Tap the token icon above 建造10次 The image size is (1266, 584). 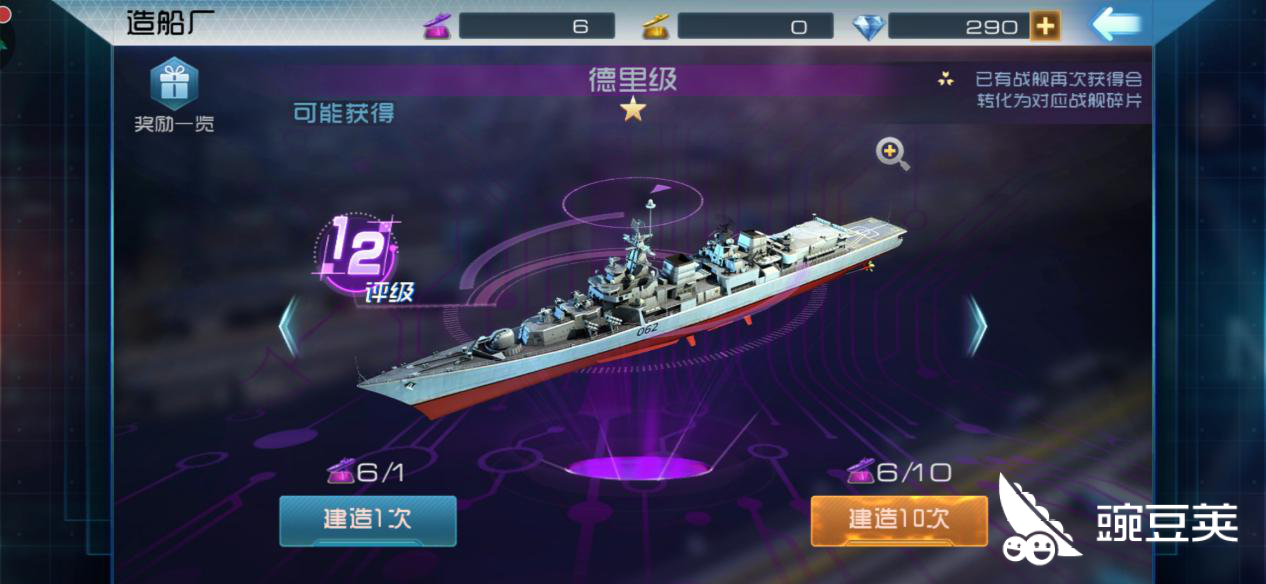860,471
